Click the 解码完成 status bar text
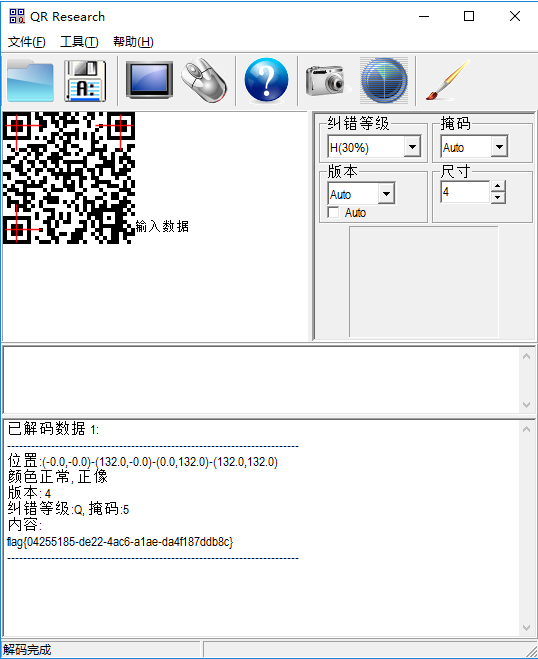This screenshot has width=538, height=659. [x=27, y=650]
